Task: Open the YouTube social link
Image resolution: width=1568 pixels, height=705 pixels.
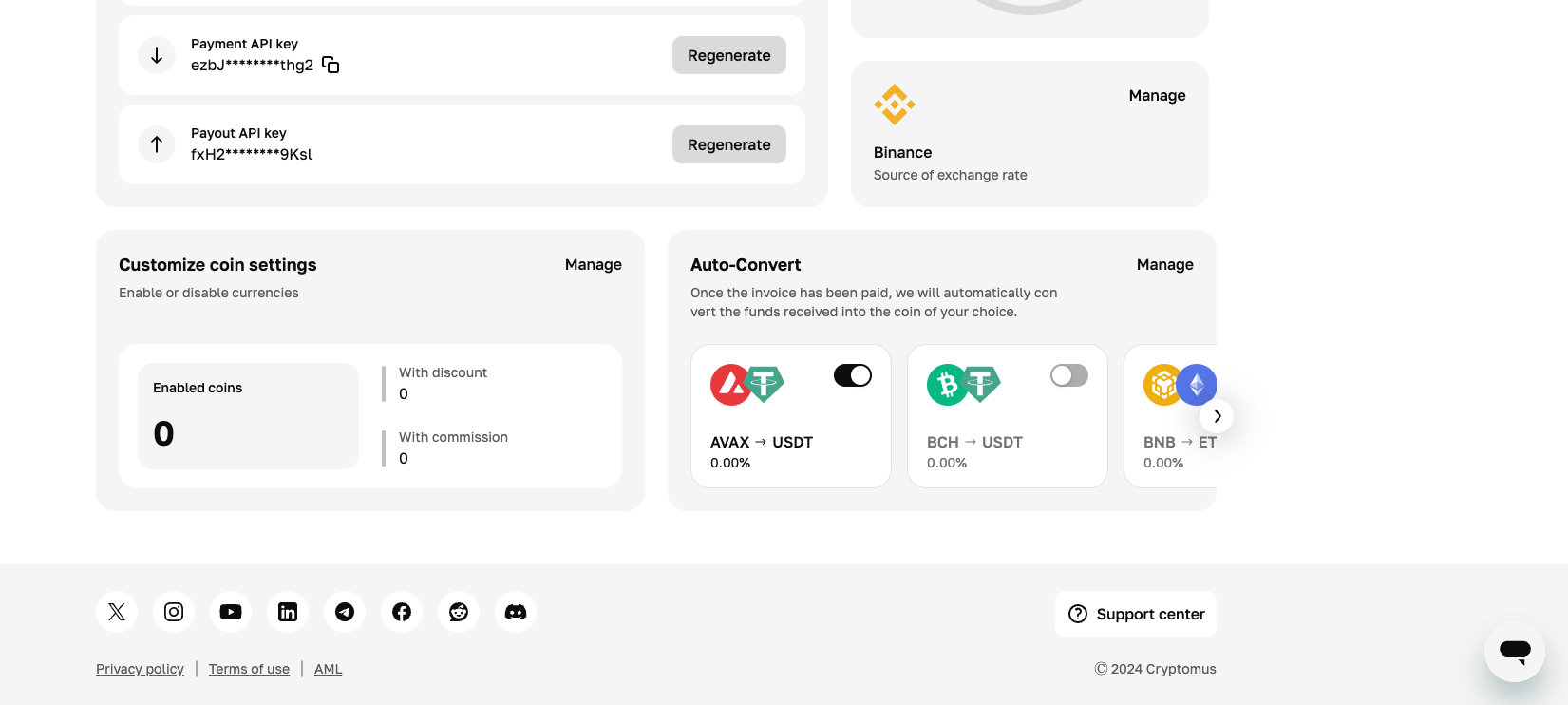Action: click(231, 612)
